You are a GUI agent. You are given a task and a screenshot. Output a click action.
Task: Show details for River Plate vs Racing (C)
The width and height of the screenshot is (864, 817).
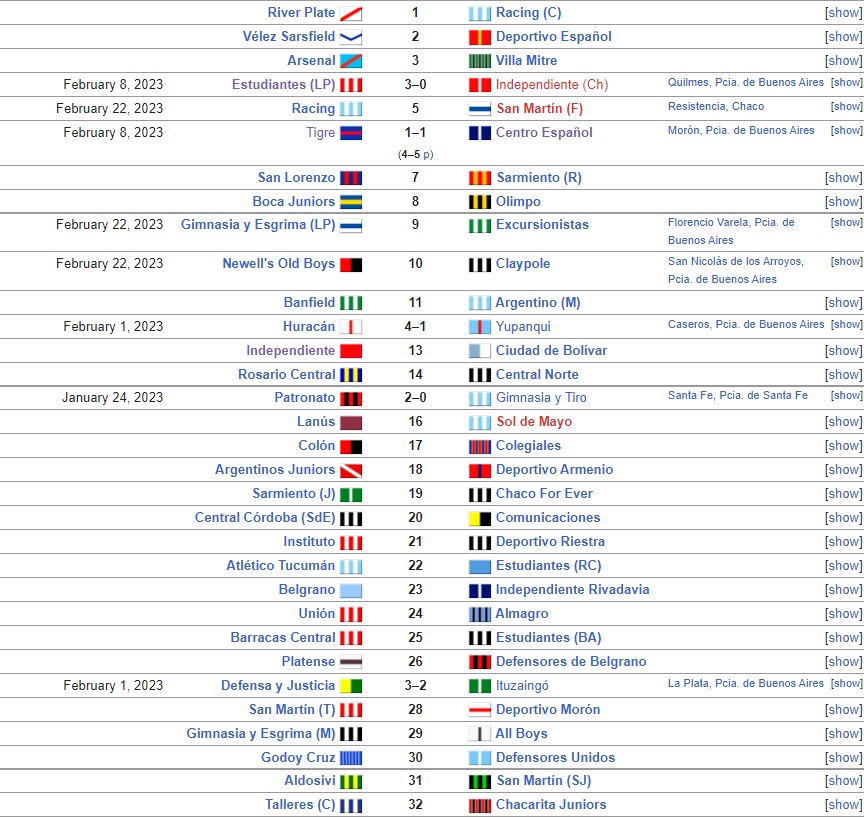(x=844, y=13)
